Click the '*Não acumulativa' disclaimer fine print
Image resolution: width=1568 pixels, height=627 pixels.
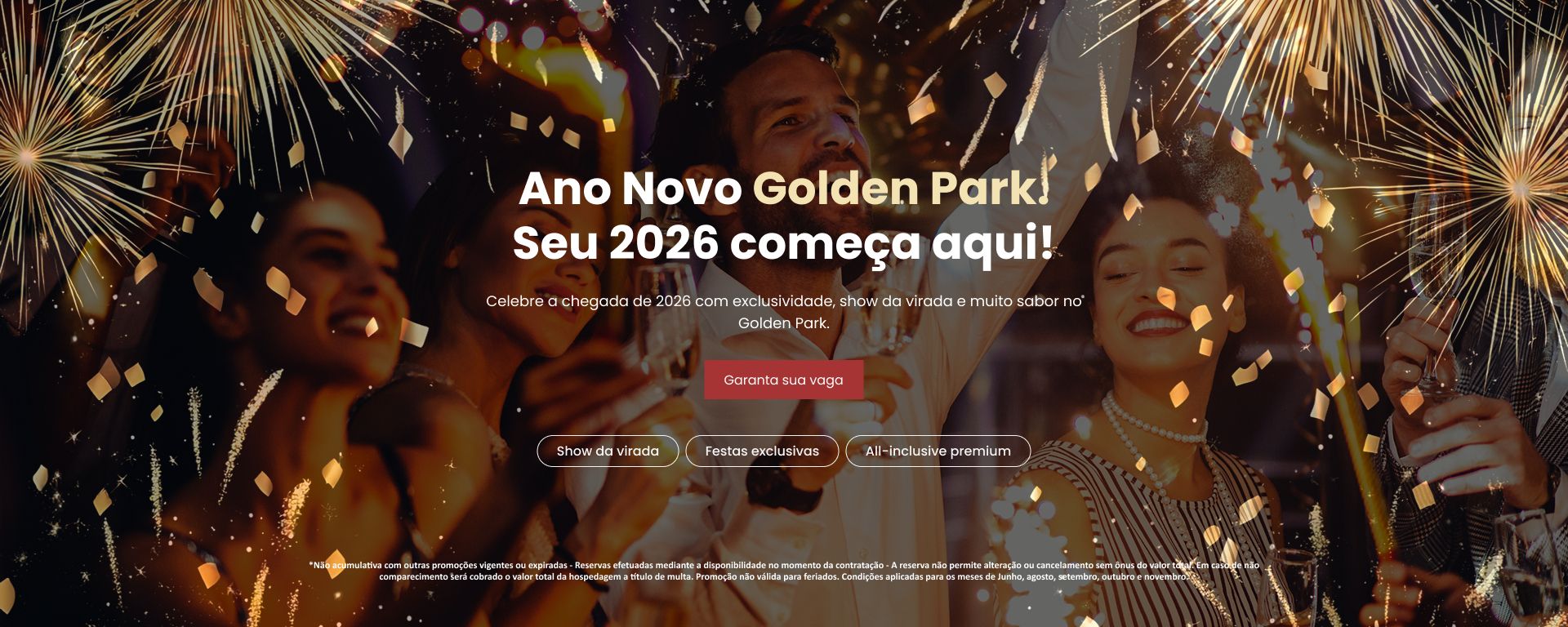point(783,570)
